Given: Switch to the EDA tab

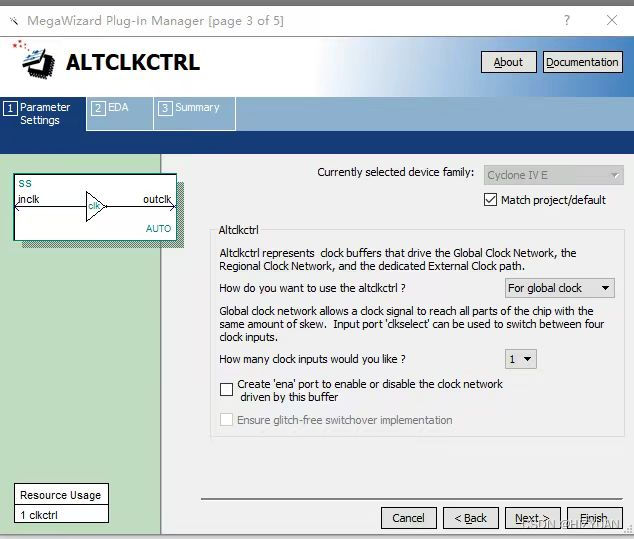Looking at the screenshot, I should point(120,114).
